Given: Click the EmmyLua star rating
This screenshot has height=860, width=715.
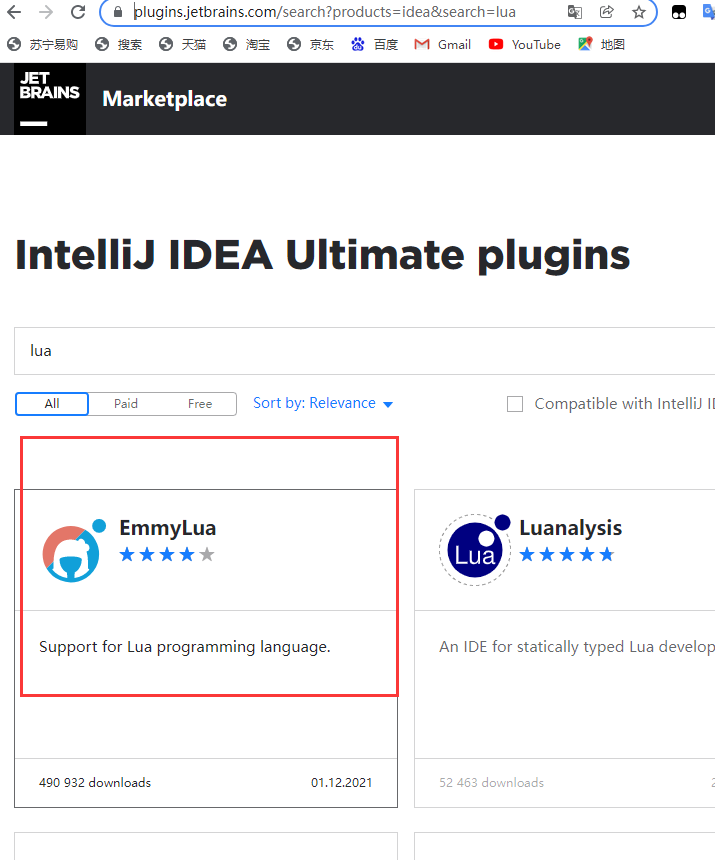Looking at the screenshot, I should coord(167,555).
